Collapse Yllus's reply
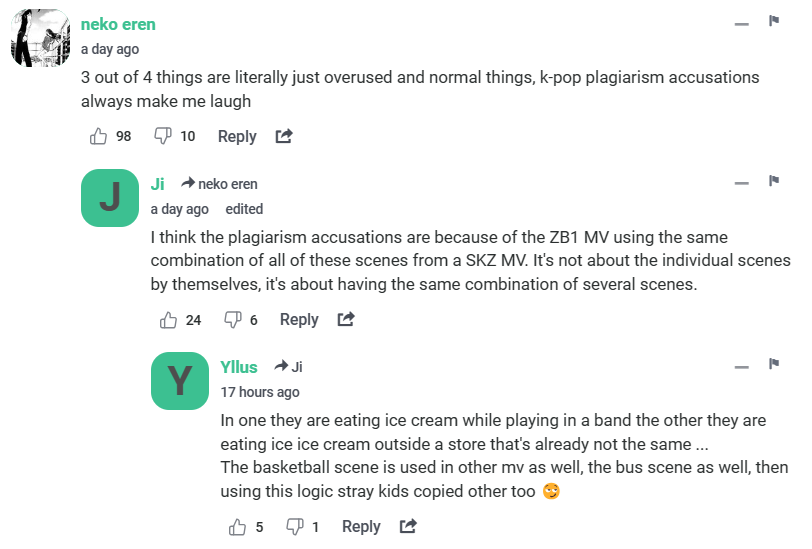The height and width of the screenshot is (549, 812). click(741, 367)
